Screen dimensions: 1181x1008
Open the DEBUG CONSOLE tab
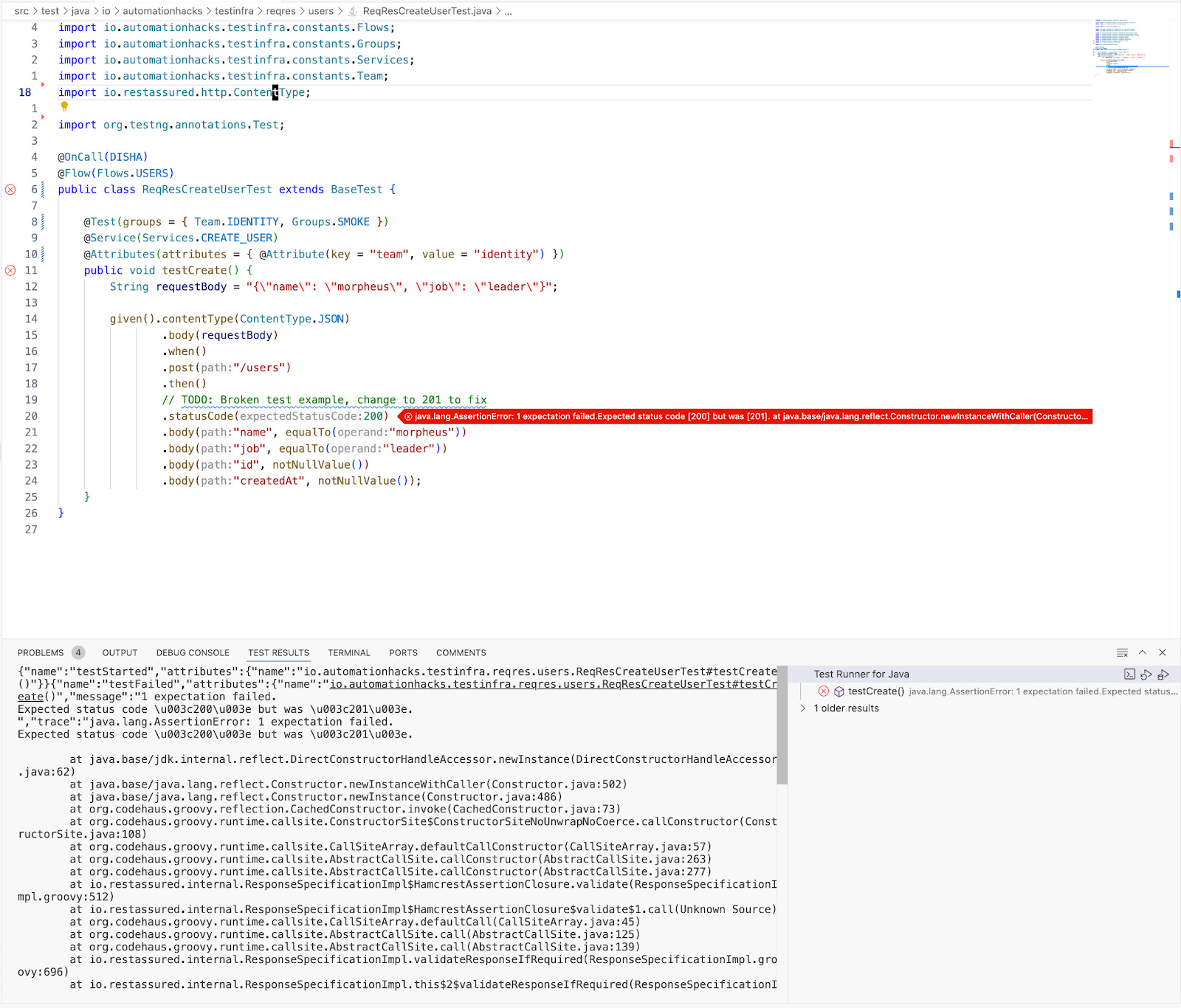pyautogui.click(x=192, y=652)
